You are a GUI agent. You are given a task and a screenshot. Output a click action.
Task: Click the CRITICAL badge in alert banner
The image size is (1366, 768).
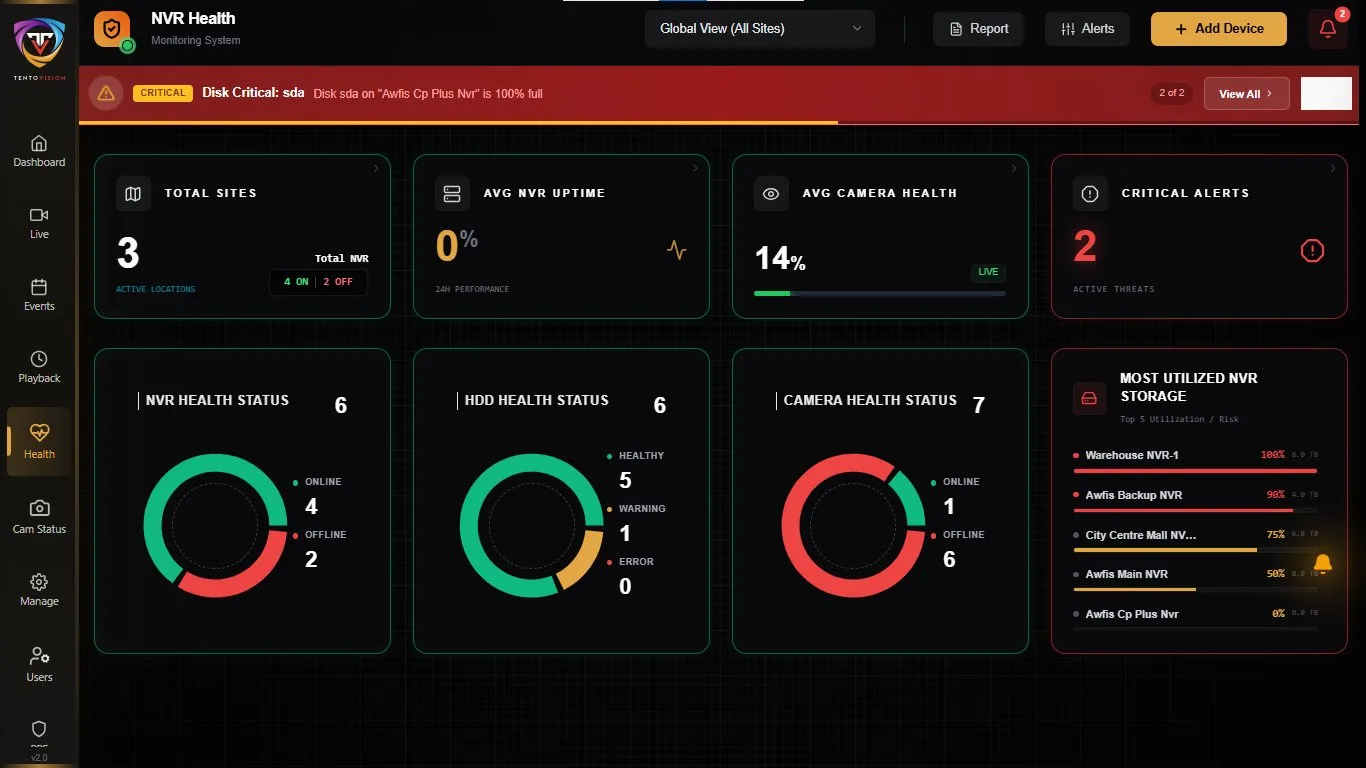tap(163, 93)
